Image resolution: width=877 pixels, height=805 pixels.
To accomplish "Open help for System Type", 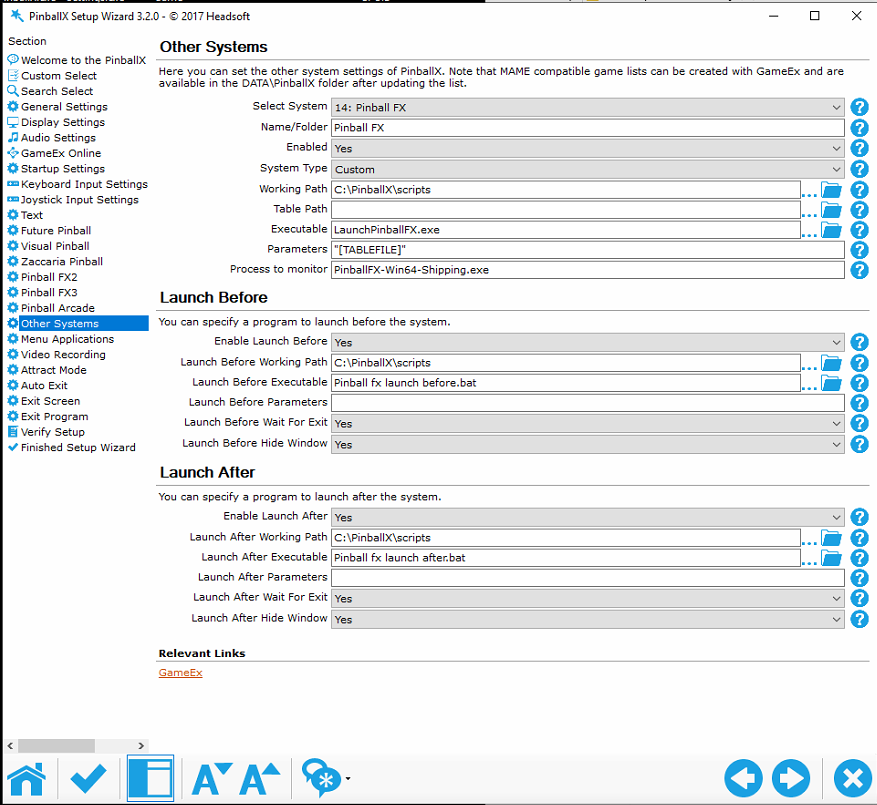I will 859,169.
